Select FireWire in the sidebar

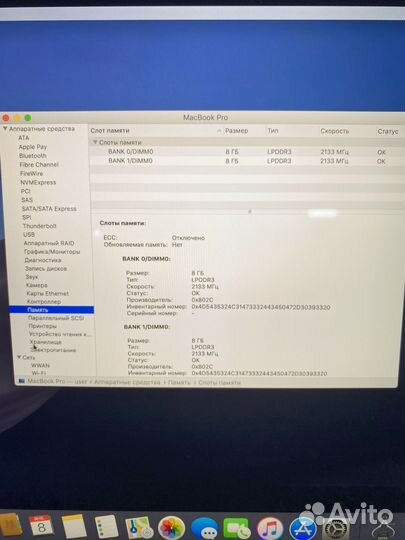[x=31, y=174]
